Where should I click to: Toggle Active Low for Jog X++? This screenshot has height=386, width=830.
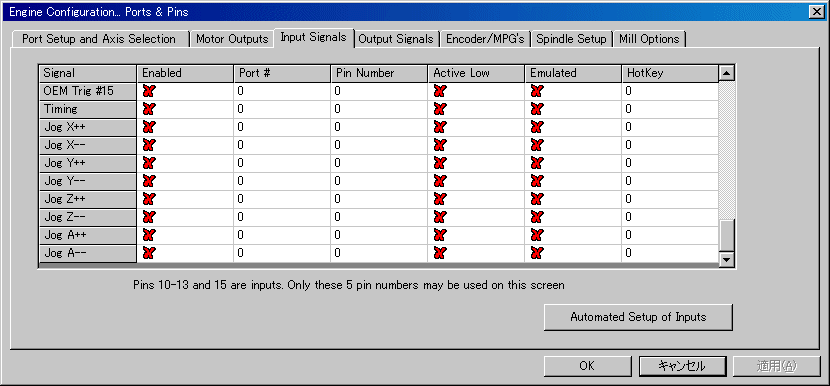click(x=440, y=127)
